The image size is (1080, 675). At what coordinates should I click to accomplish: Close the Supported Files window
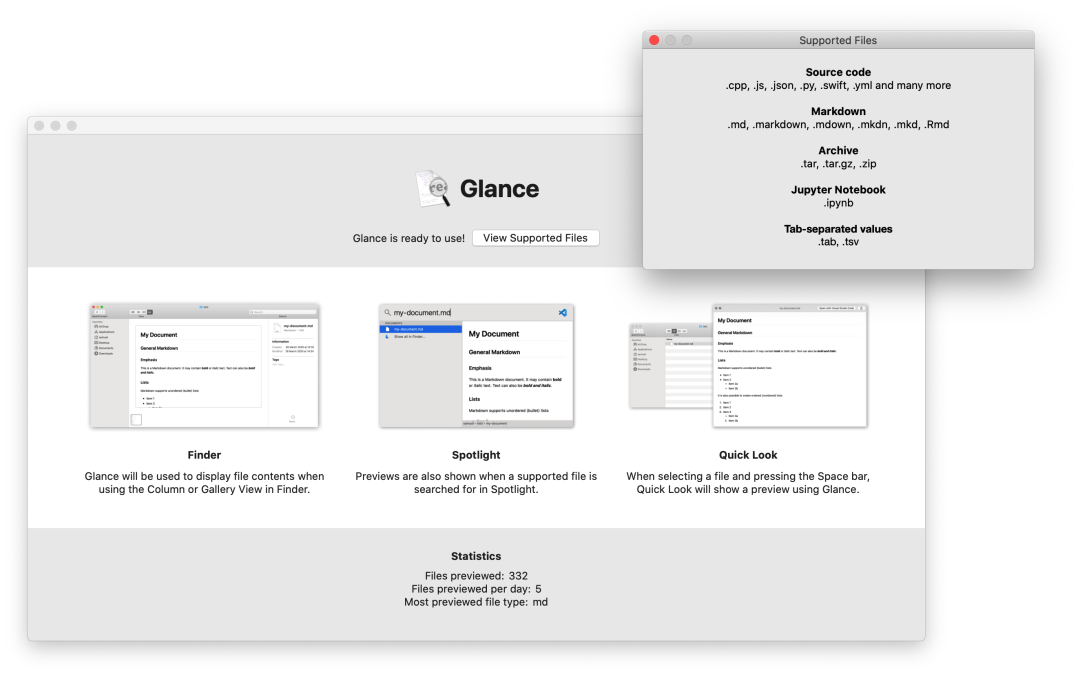pyautogui.click(x=654, y=40)
